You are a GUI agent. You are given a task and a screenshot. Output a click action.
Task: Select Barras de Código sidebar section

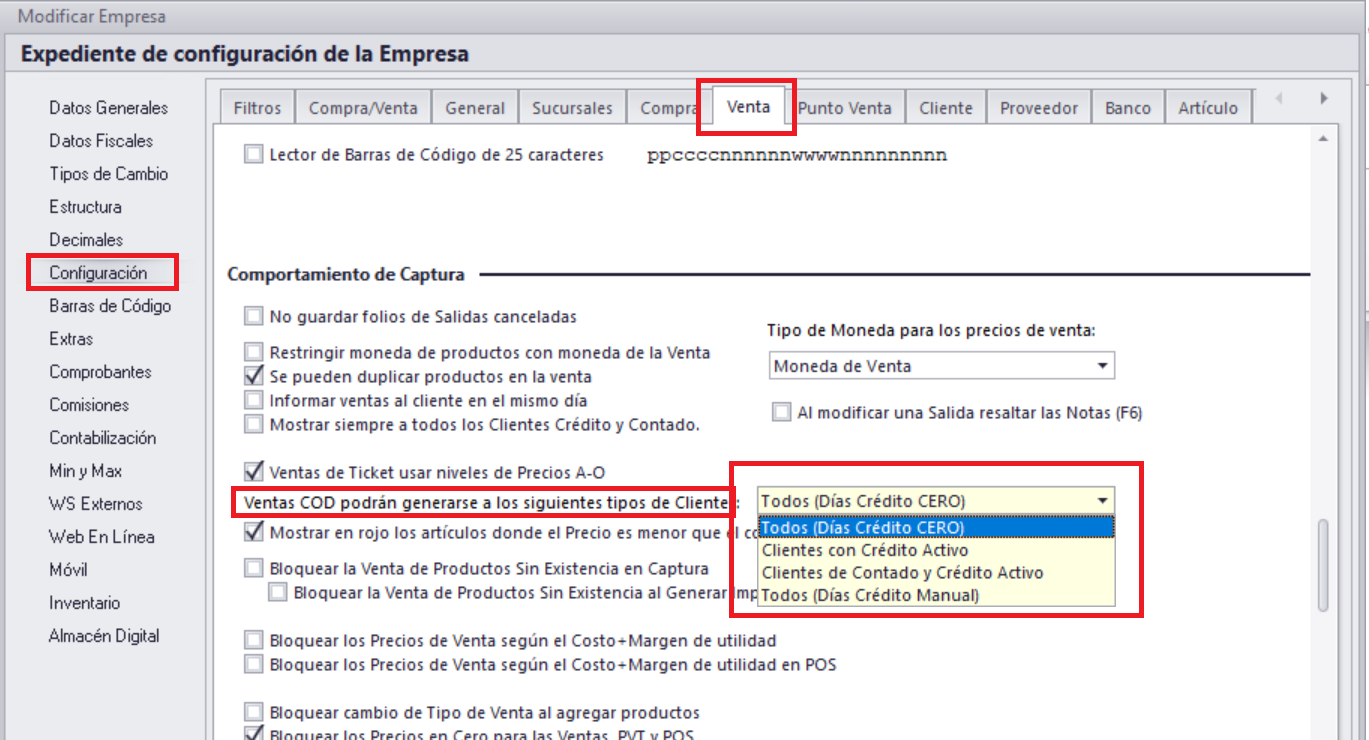pos(110,306)
